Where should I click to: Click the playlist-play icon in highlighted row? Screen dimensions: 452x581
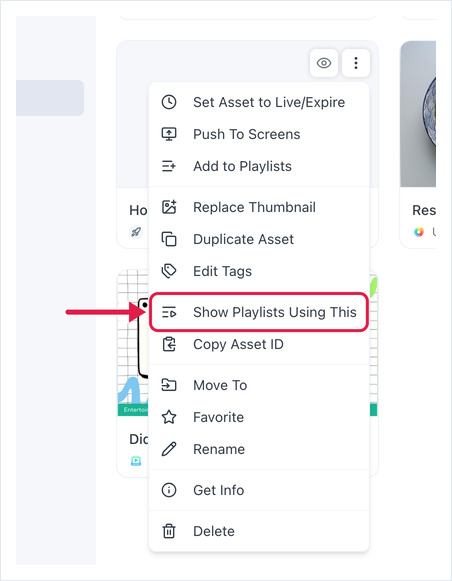169,312
